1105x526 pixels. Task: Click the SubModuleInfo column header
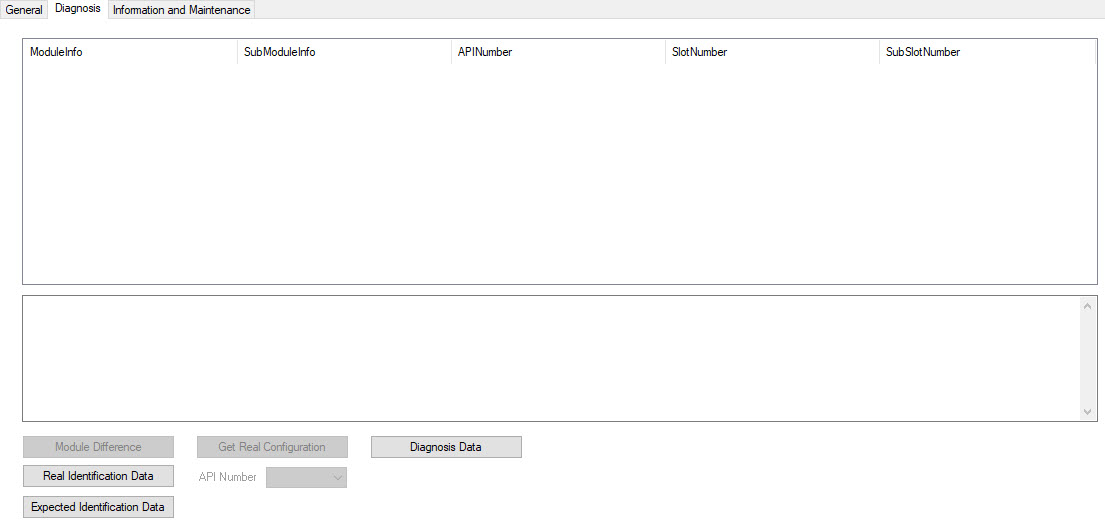(x=343, y=52)
